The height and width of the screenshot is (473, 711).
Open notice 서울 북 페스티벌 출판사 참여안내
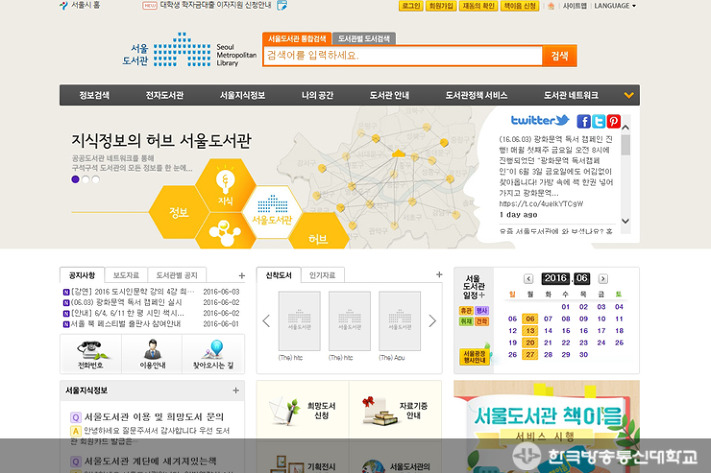tap(126, 324)
